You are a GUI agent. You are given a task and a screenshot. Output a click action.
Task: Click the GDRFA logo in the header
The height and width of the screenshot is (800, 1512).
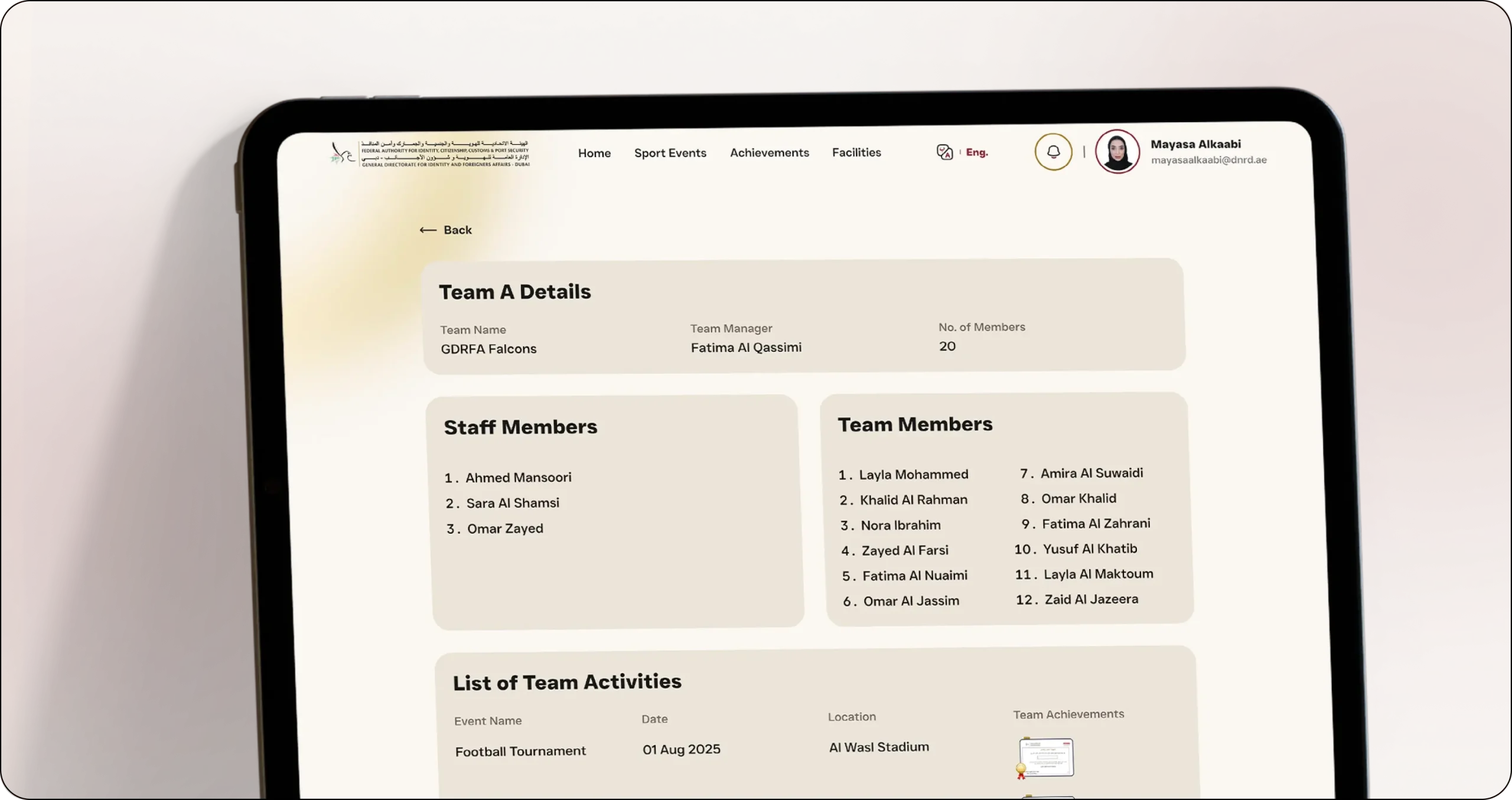[x=431, y=154]
